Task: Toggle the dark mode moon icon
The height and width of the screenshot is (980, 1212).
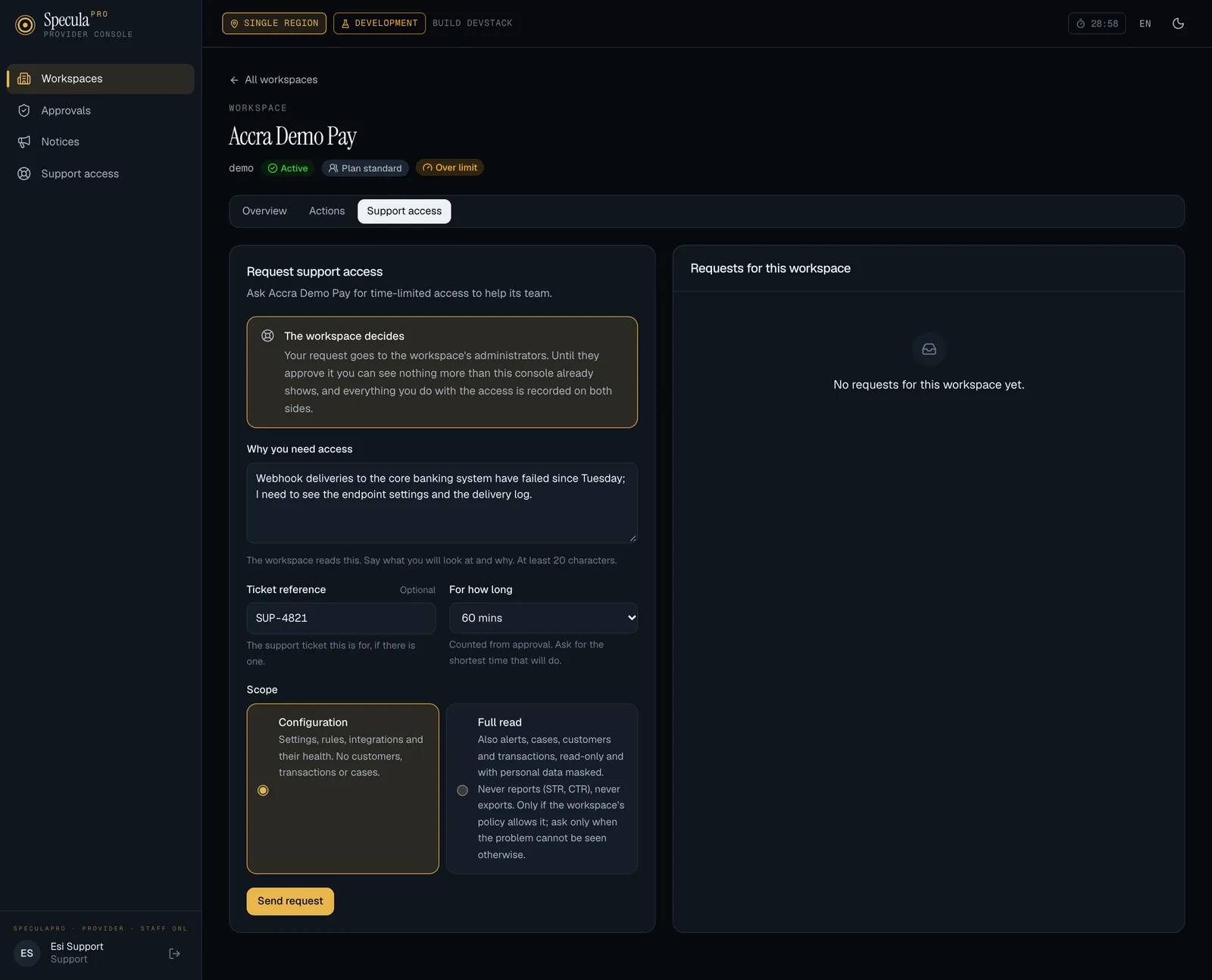Action: click(1178, 23)
